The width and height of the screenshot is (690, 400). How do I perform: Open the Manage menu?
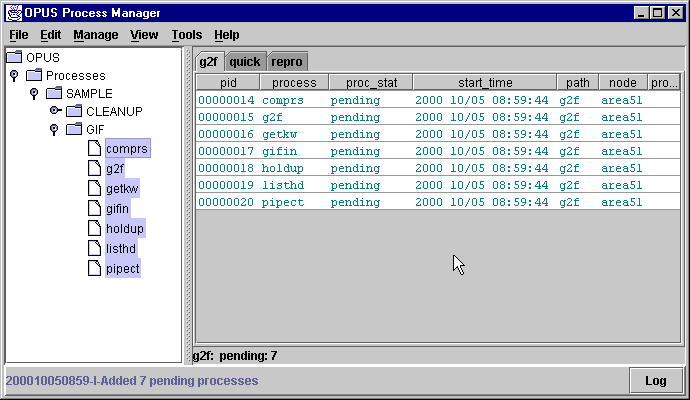[96, 35]
